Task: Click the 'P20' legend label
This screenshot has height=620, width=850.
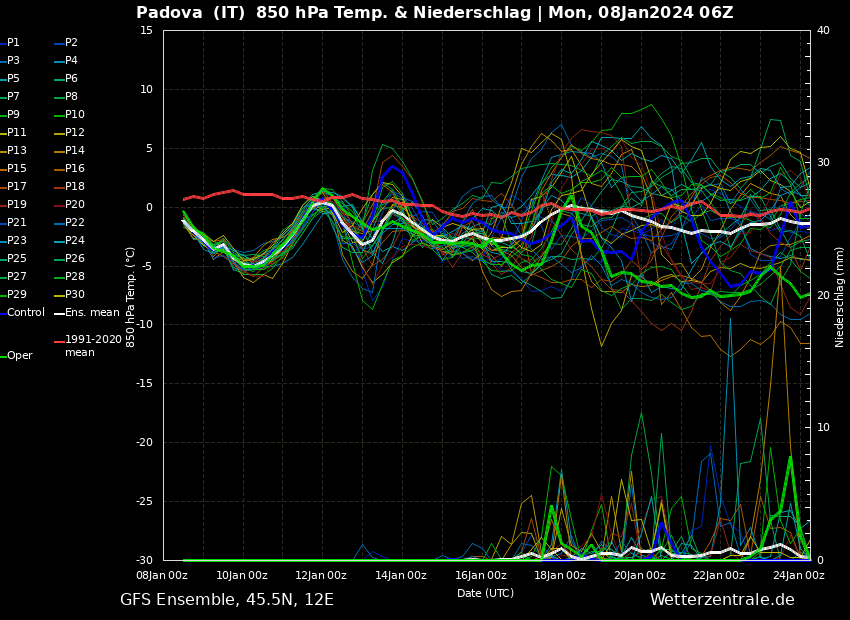Action: [x=75, y=204]
